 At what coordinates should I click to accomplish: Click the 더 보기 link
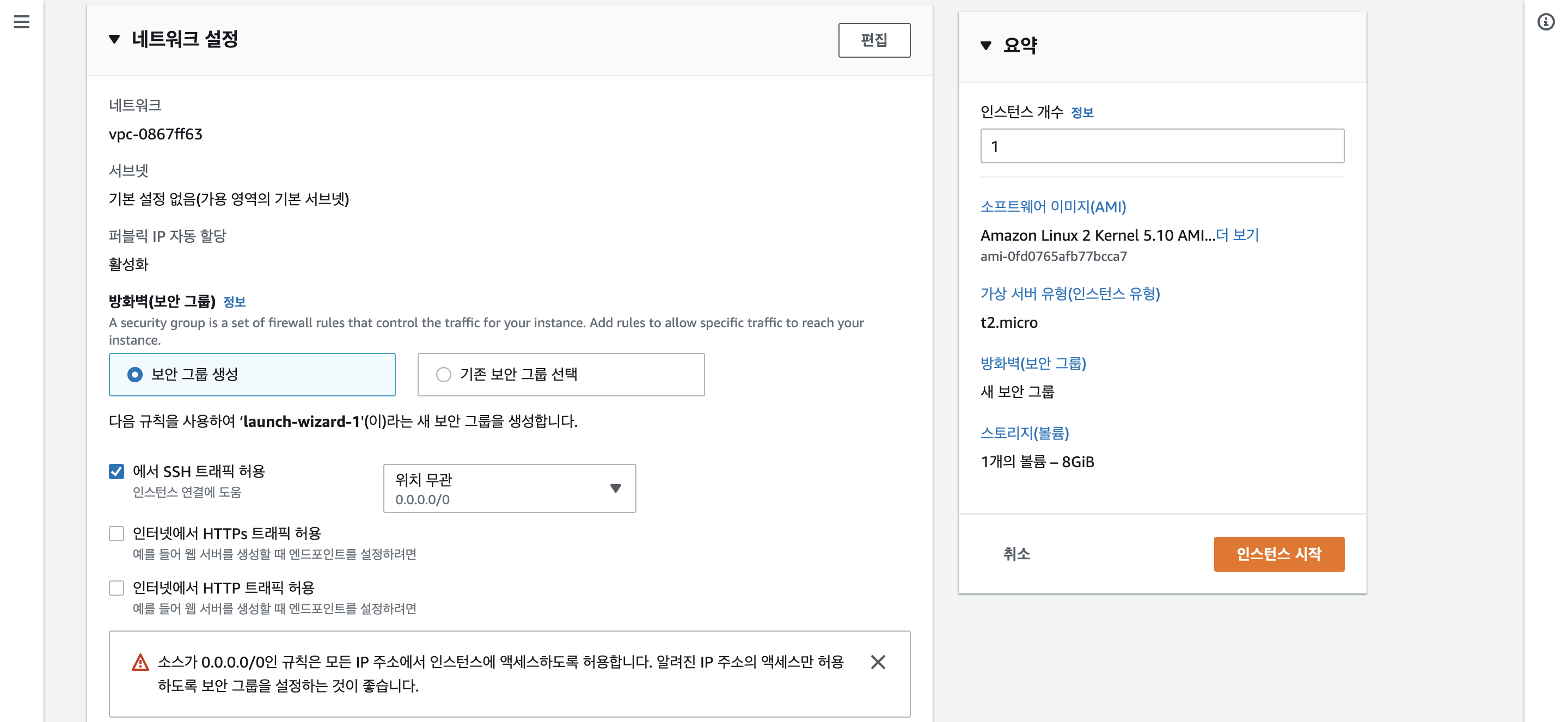pyautogui.click(x=1238, y=235)
